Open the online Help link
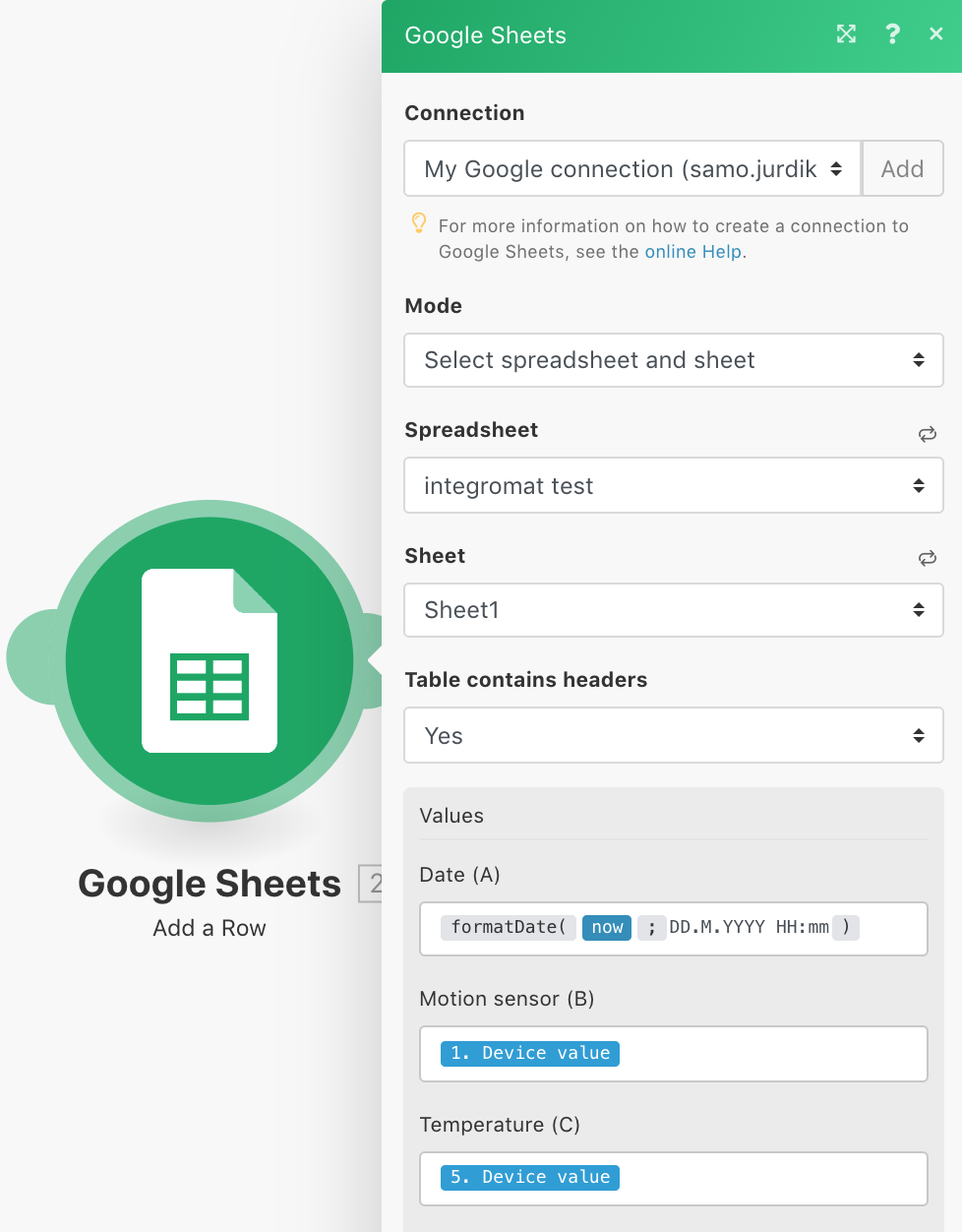 click(x=692, y=251)
